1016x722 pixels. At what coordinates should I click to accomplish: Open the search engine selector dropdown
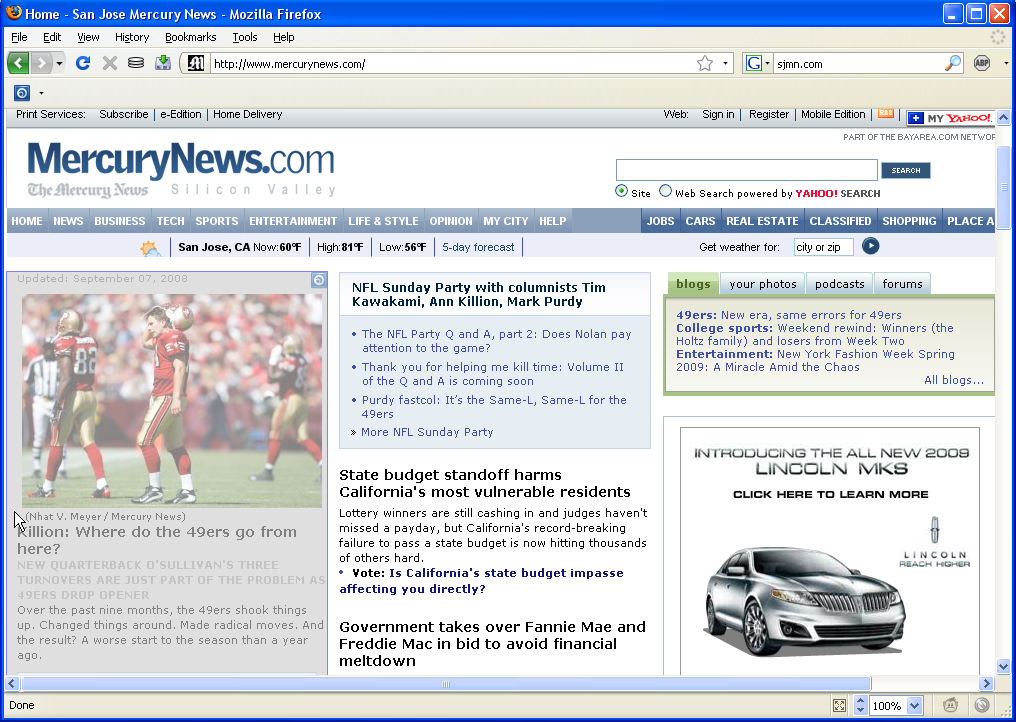point(767,63)
